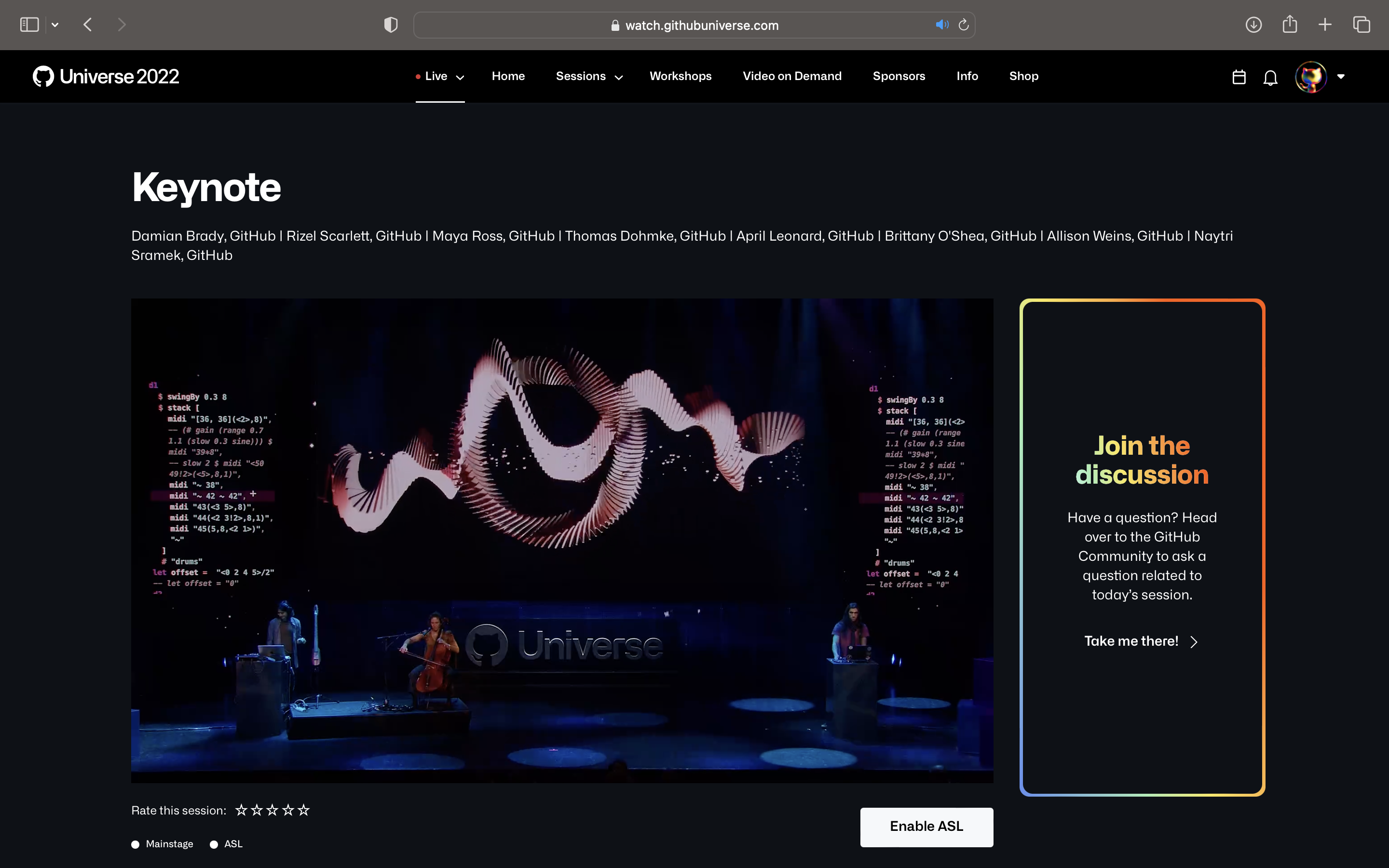Click the user profile avatar
Viewport: 1389px width, 868px height.
point(1311,77)
